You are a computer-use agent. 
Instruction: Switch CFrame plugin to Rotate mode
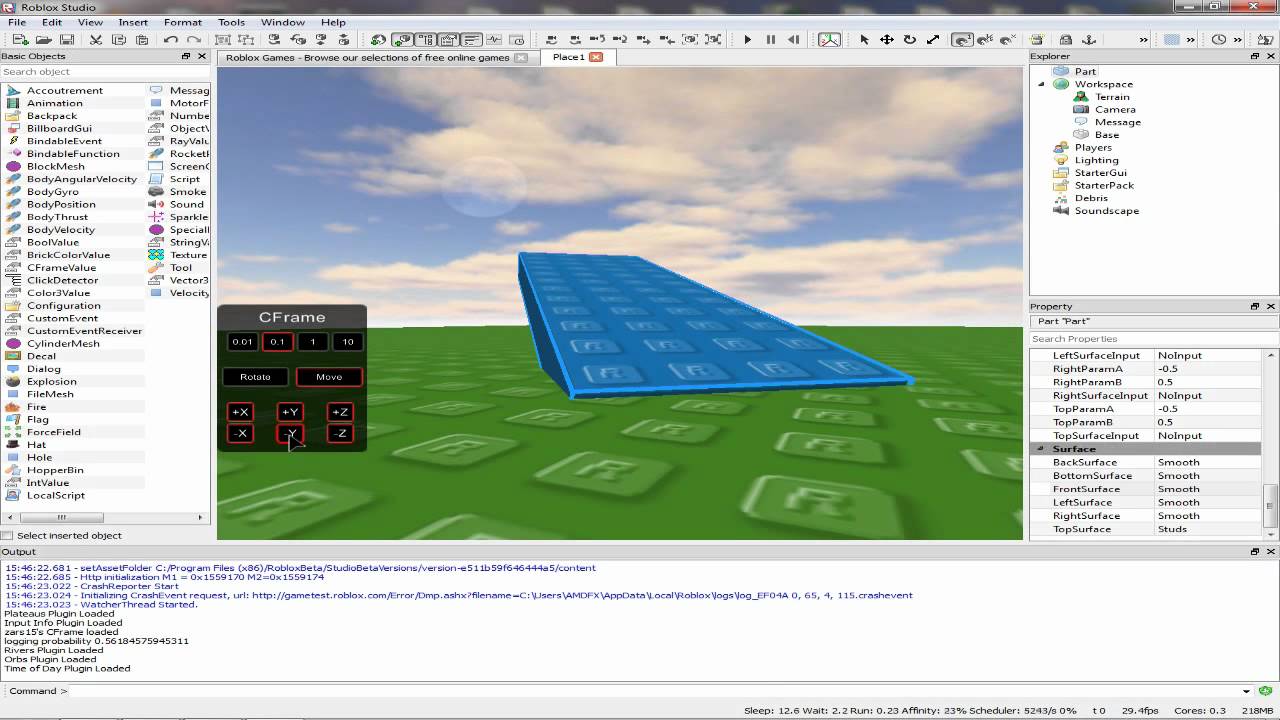click(x=255, y=377)
